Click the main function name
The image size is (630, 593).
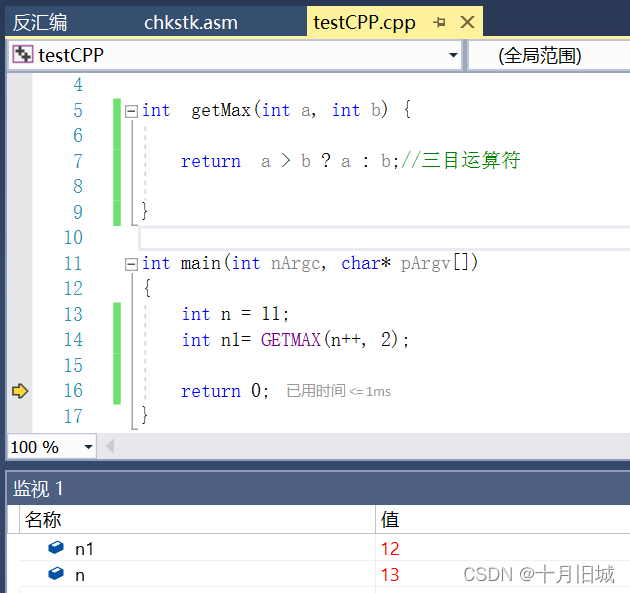click(x=201, y=264)
